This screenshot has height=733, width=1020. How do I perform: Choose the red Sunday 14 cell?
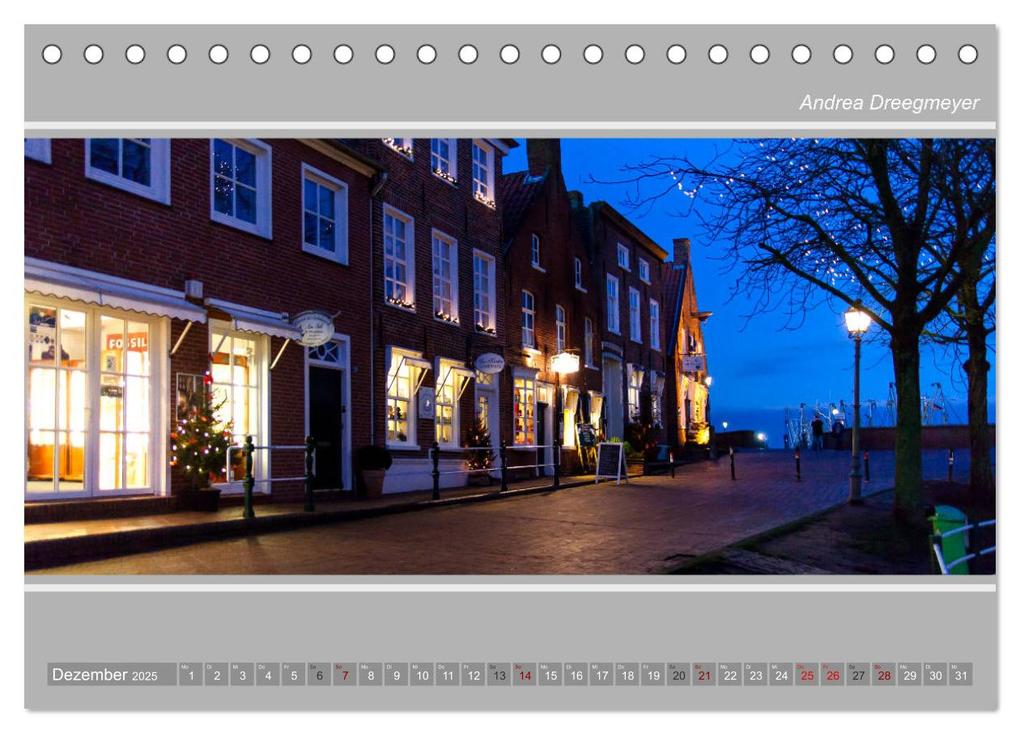pyautogui.click(x=525, y=674)
